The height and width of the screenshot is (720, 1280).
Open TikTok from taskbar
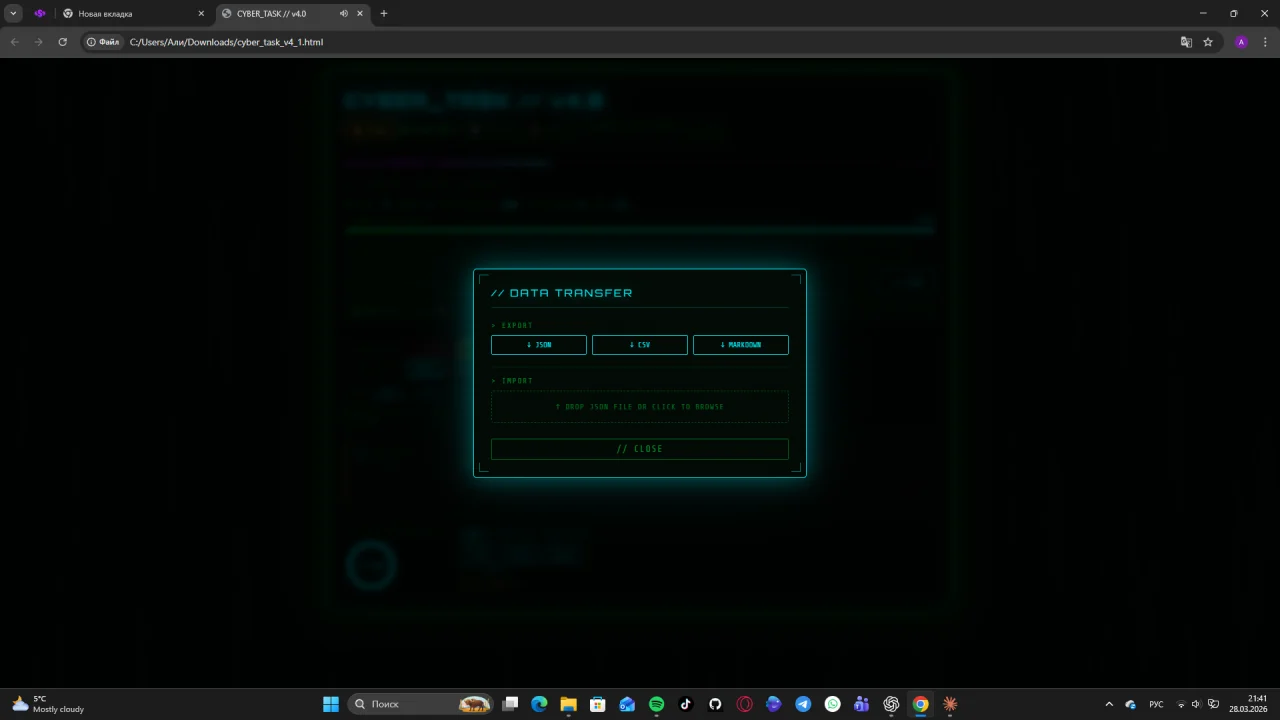tap(686, 704)
